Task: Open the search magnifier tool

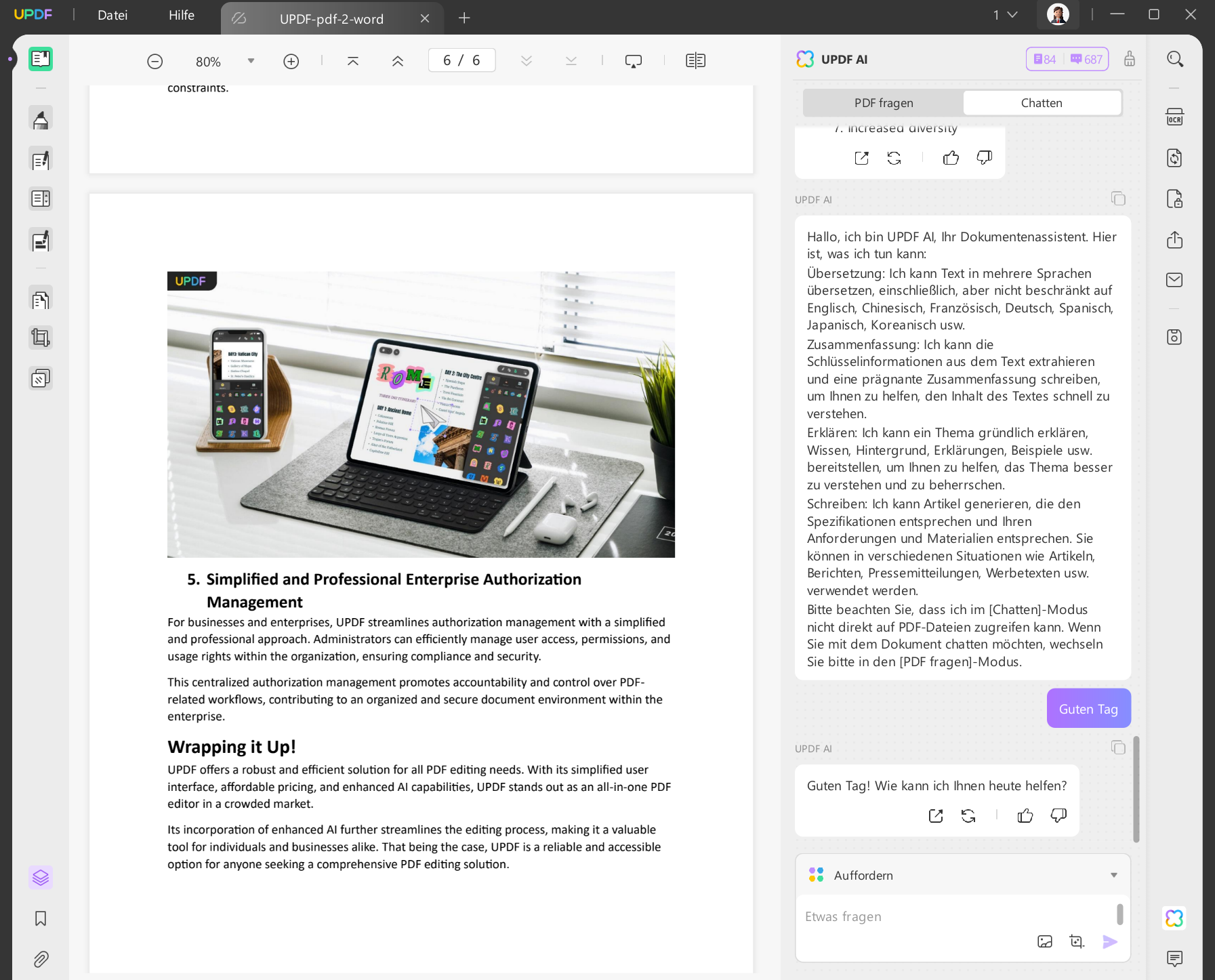Action: click(1175, 60)
